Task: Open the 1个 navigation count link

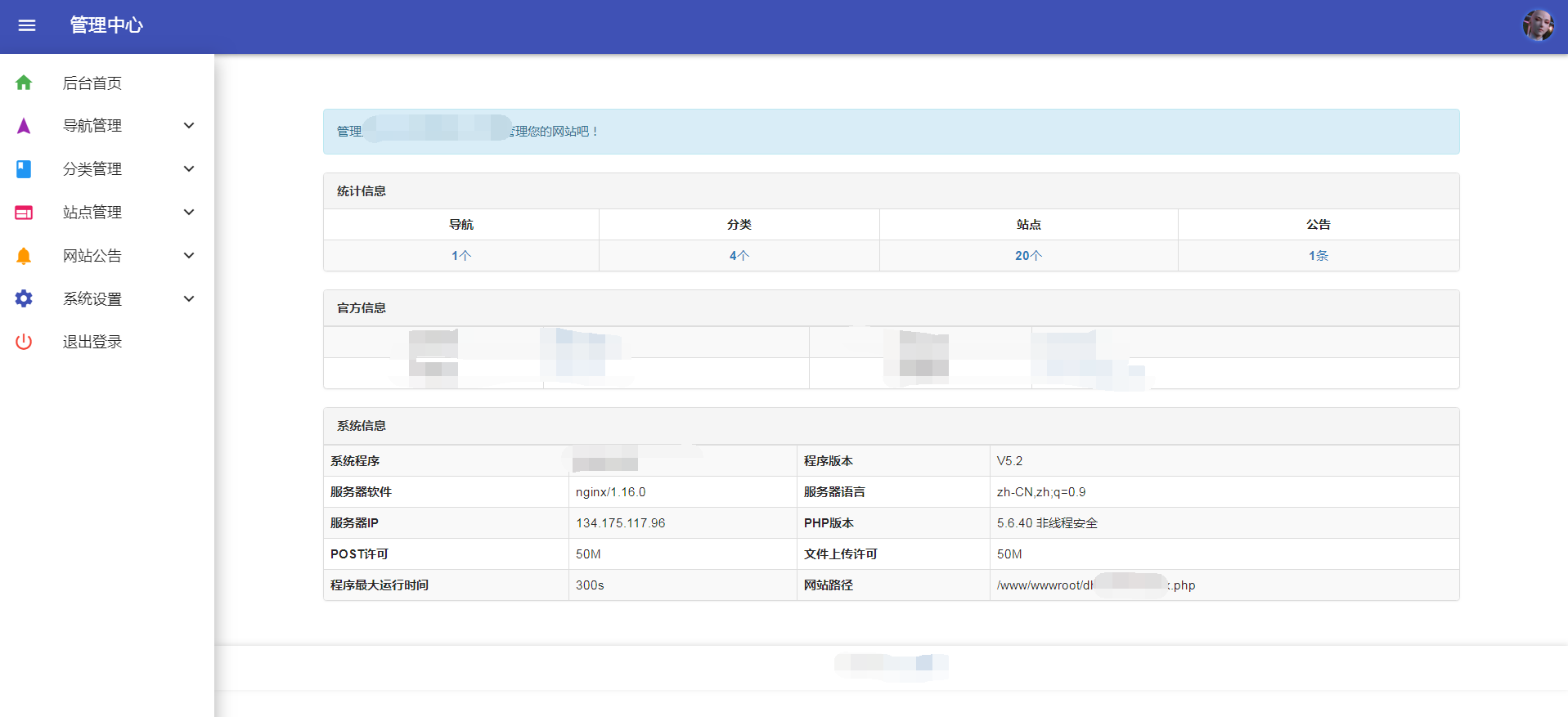Action: click(x=461, y=256)
